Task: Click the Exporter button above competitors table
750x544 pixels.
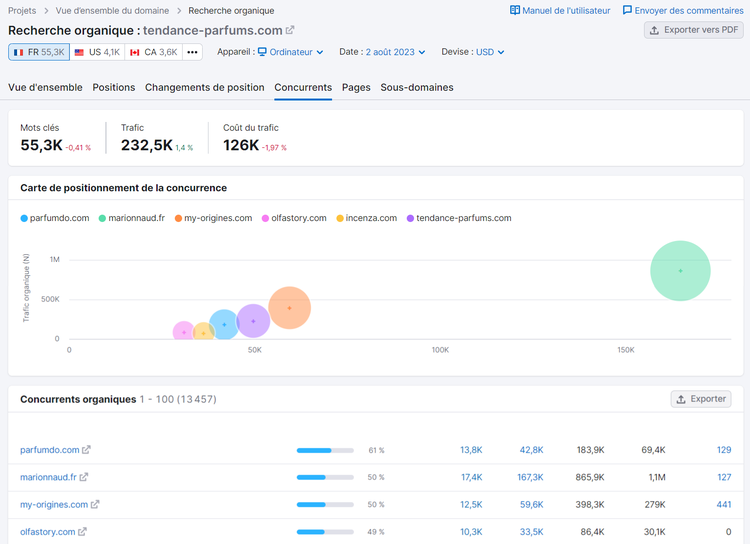Action: pos(701,399)
